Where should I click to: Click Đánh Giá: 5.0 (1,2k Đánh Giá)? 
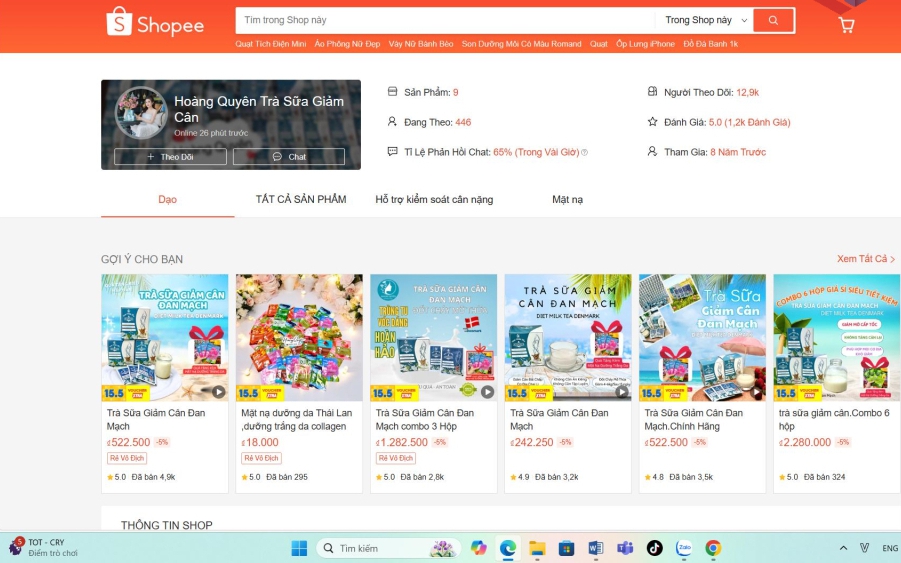click(719, 122)
